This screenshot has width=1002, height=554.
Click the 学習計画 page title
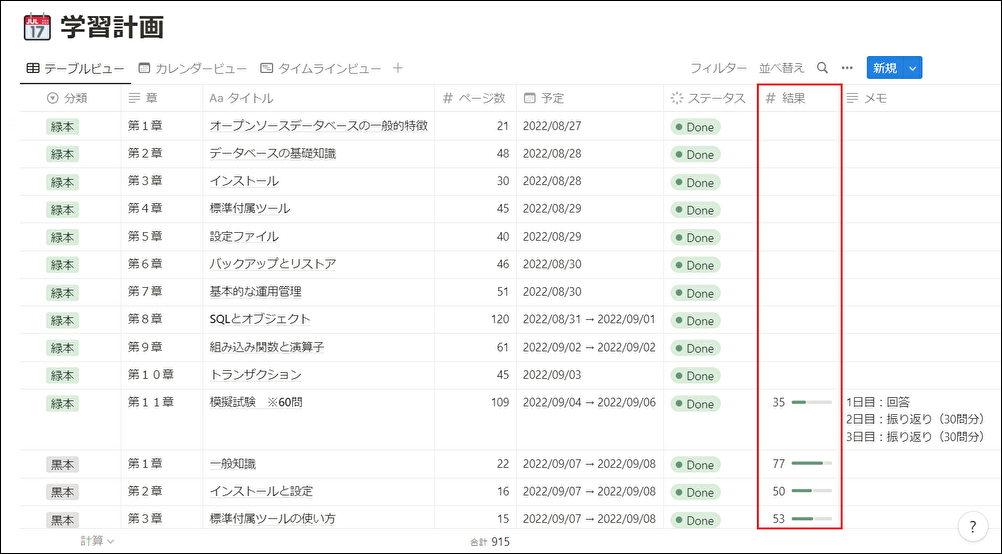(112, 27)
